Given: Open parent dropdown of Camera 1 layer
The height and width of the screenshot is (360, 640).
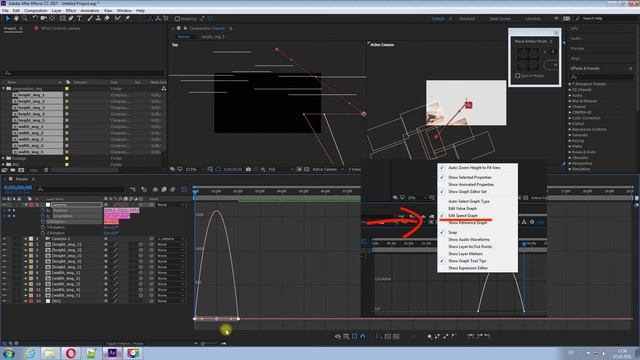Looking at the screenshot, I should pos(170,239).
